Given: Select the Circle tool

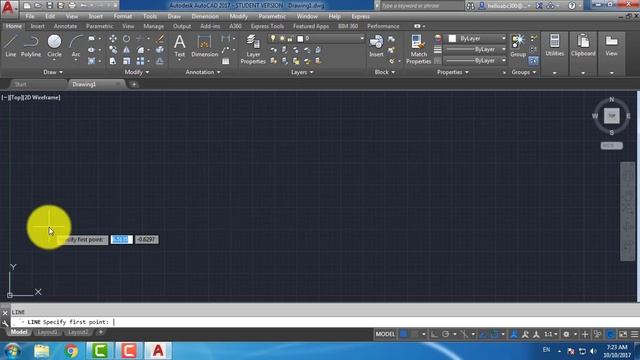Looking at the screenshot, I should tap(54, 46).
